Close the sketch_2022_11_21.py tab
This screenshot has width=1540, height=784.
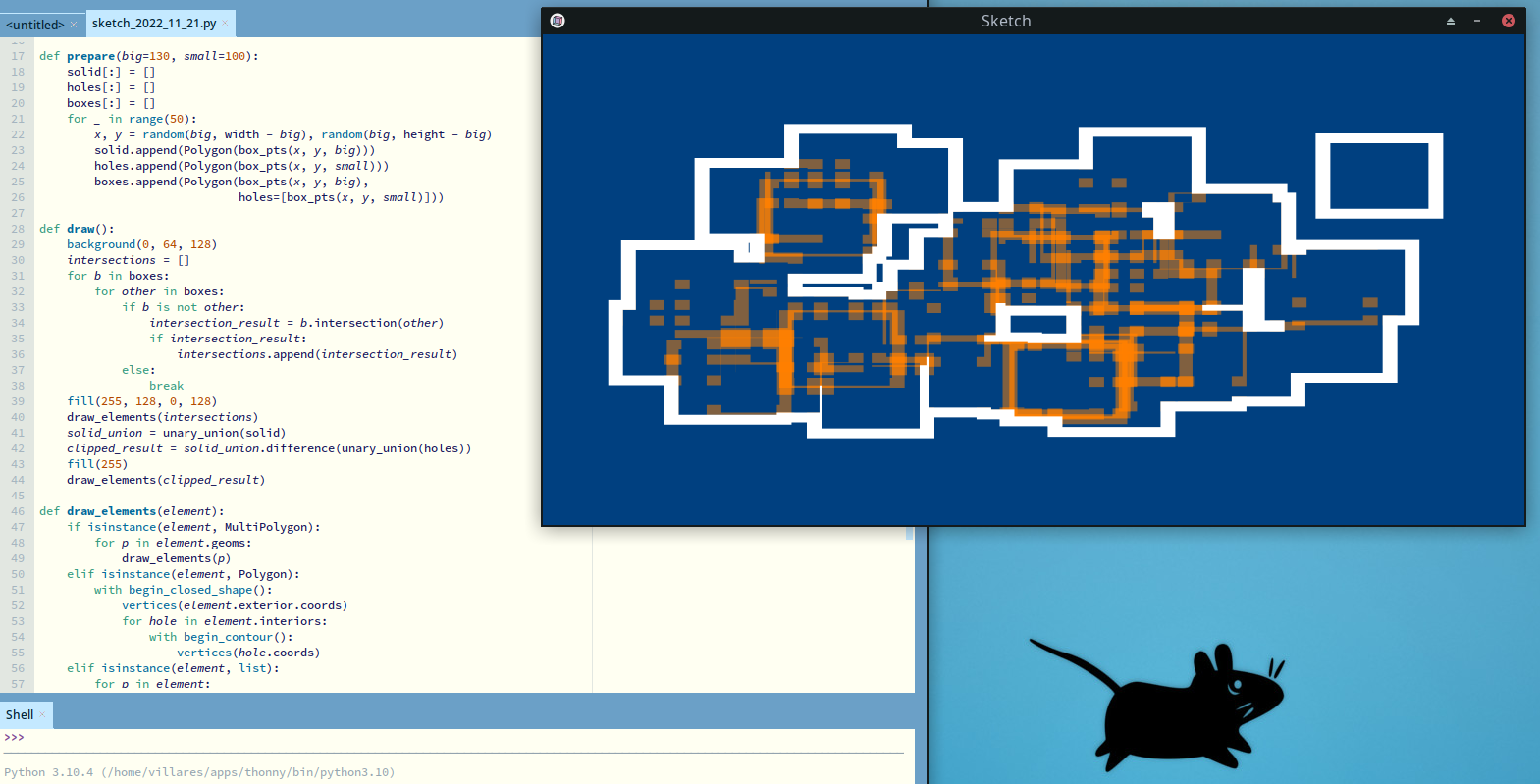coord(225,23)
